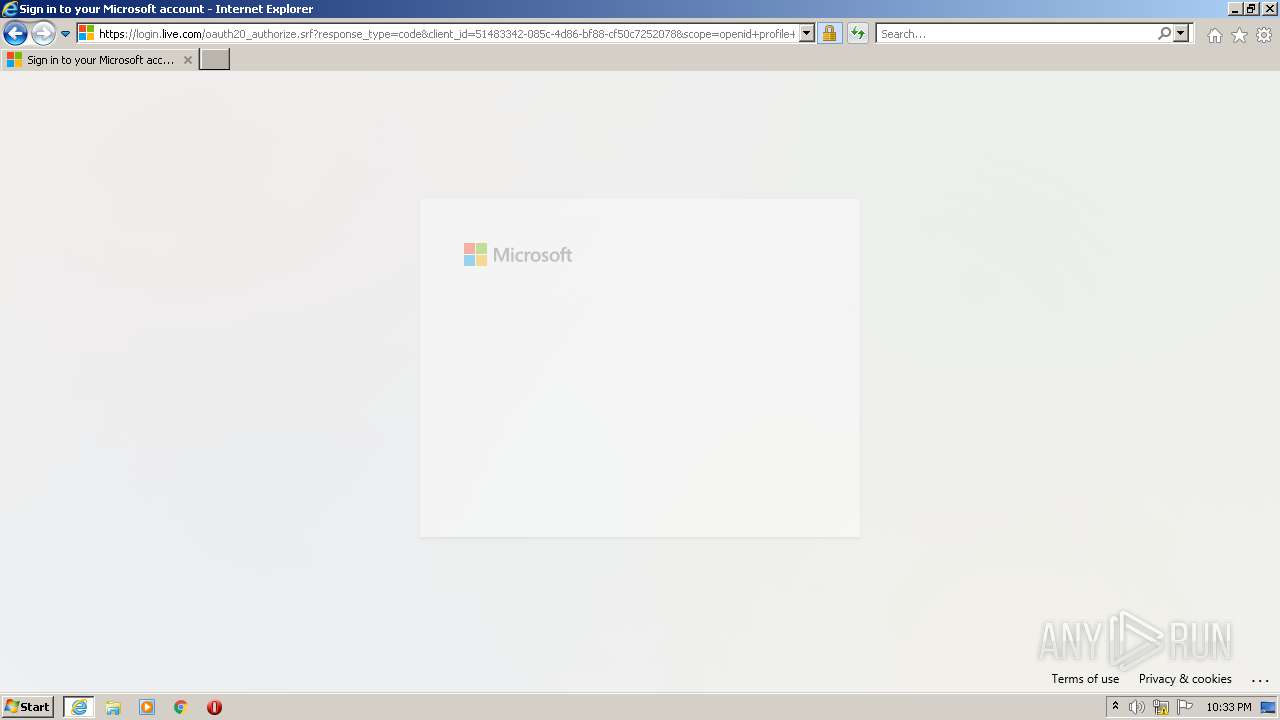Image resolution: width=1280 pixels, height=720 pixels.
Task: Open the Tools gear icon
Action: (1264, 35)
